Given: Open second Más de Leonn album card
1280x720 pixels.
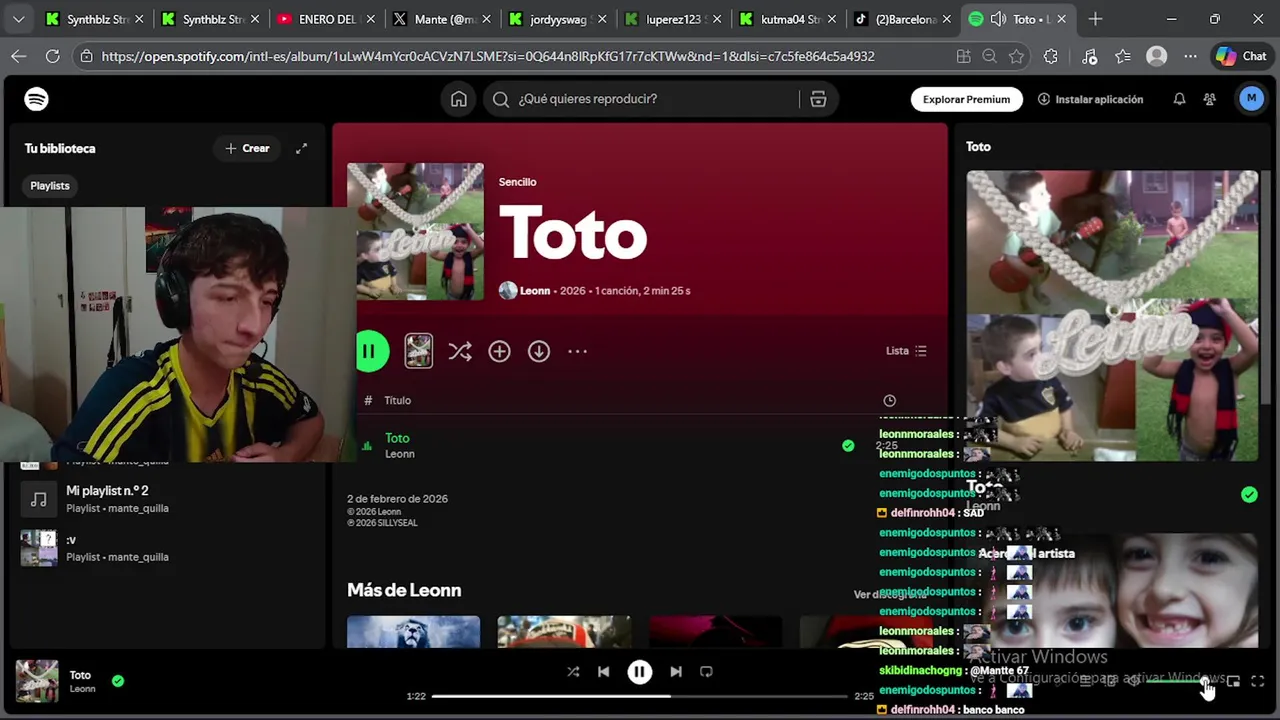Looking at the screenshot, I should (564, 632).
